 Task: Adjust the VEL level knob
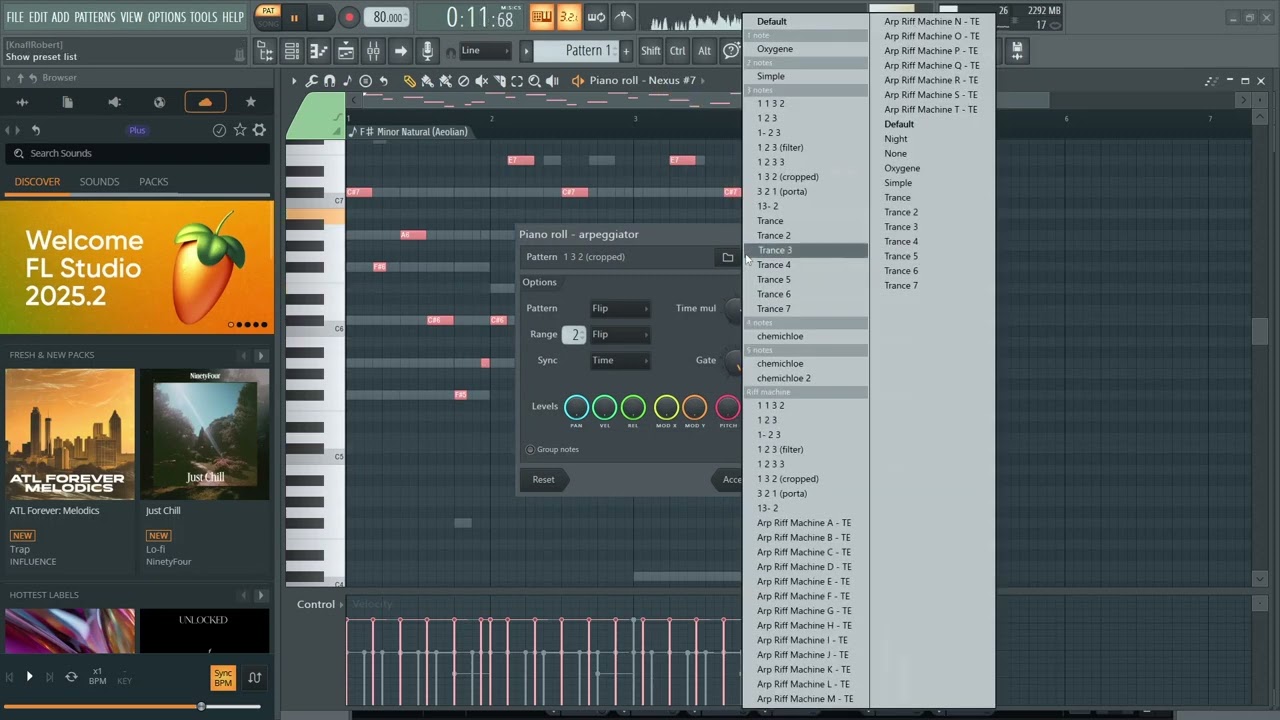605,407
